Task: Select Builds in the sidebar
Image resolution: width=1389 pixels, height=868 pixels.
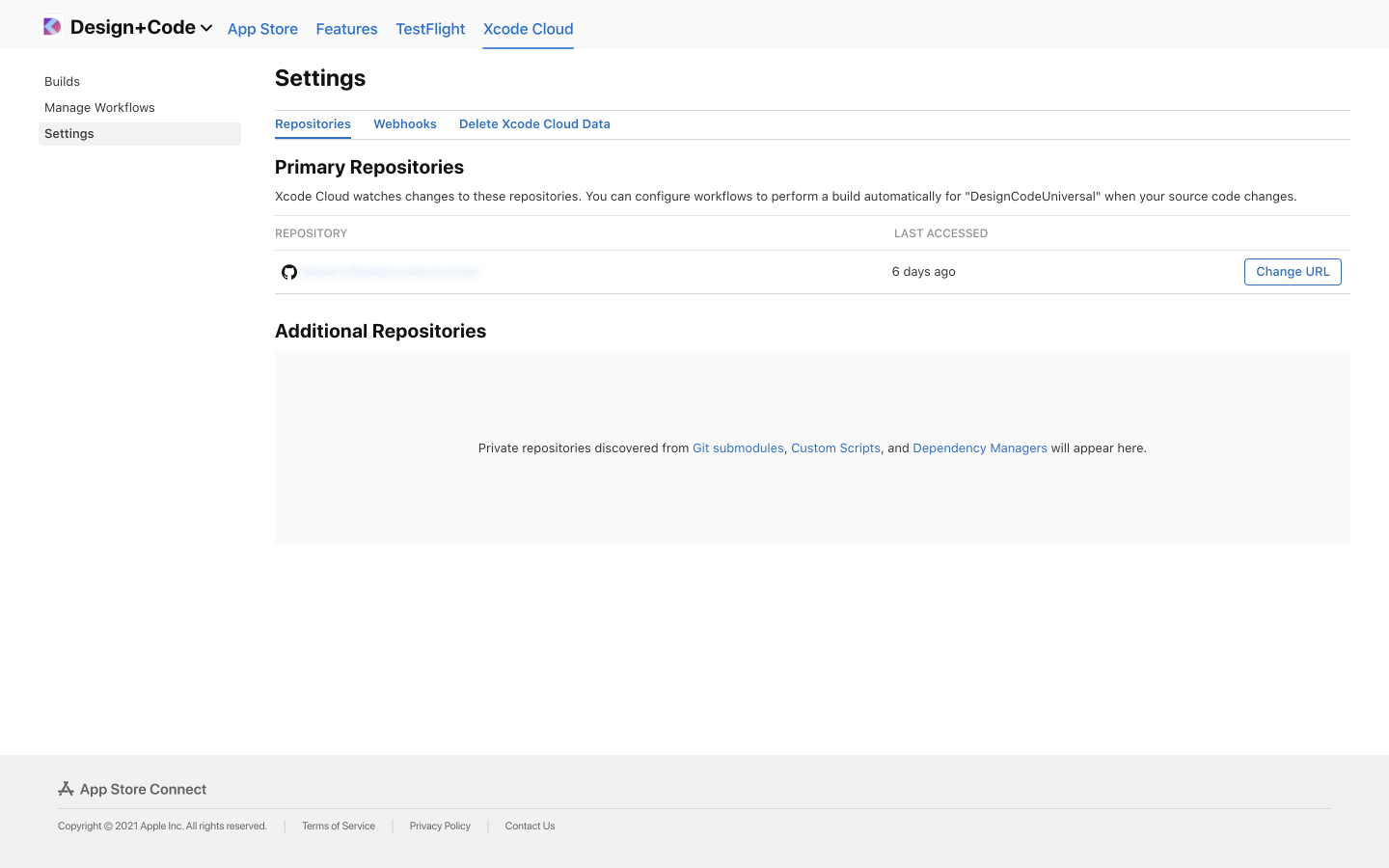Action: coord(62,81)
